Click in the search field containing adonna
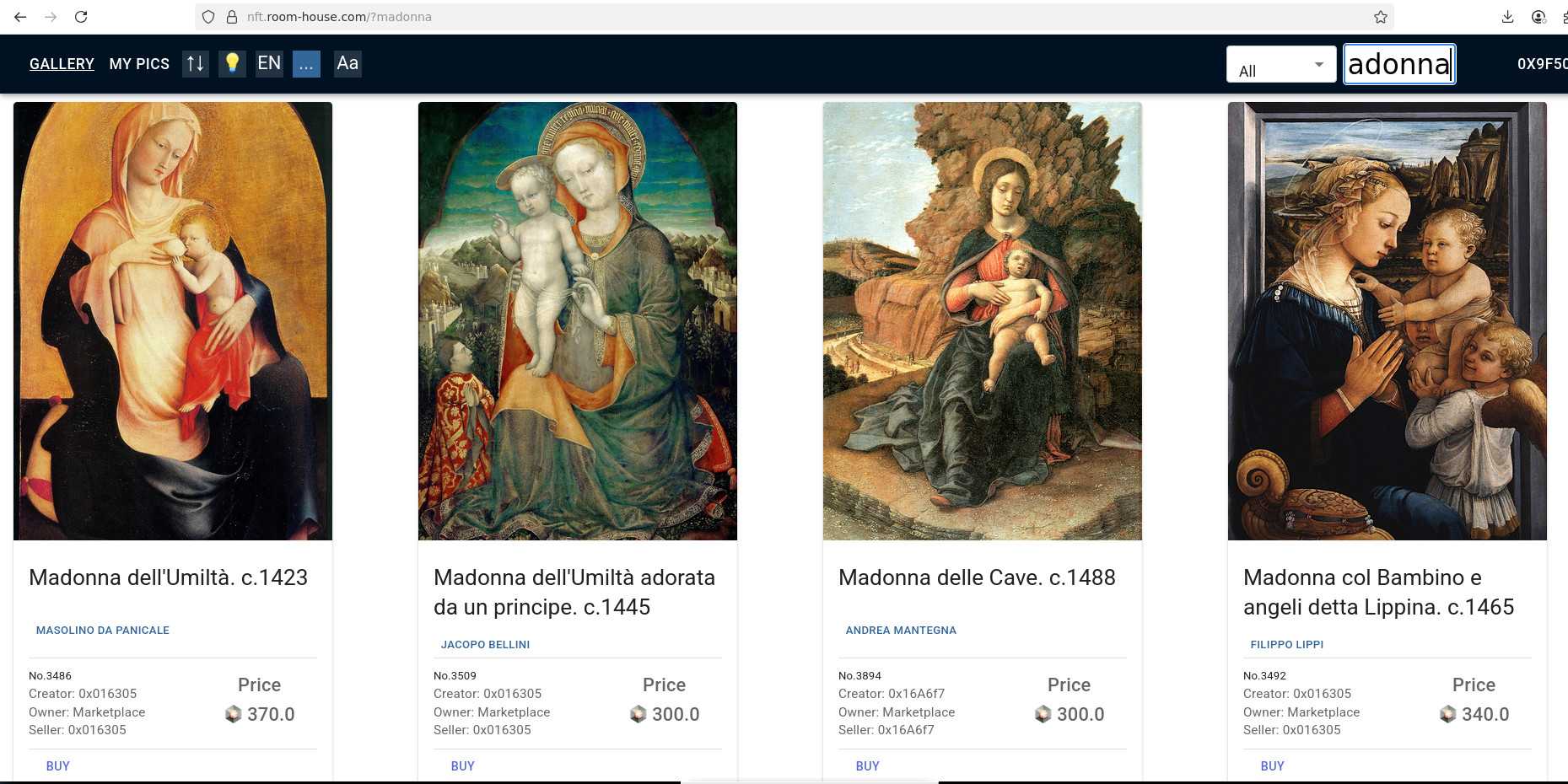The image size is (1568, 784). (1399, 64)
